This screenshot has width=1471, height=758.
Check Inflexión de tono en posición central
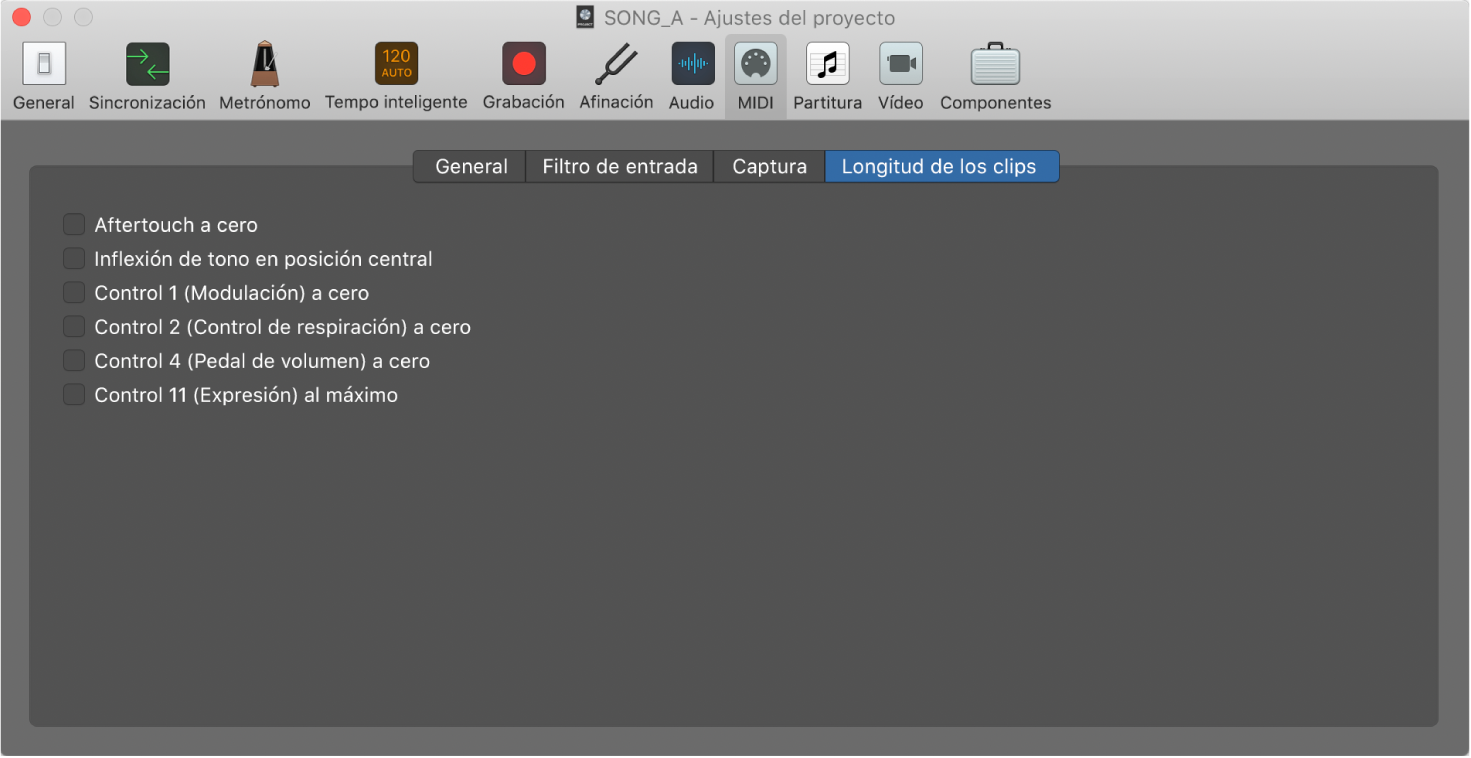pyautogui.click(x=74, y=258)
